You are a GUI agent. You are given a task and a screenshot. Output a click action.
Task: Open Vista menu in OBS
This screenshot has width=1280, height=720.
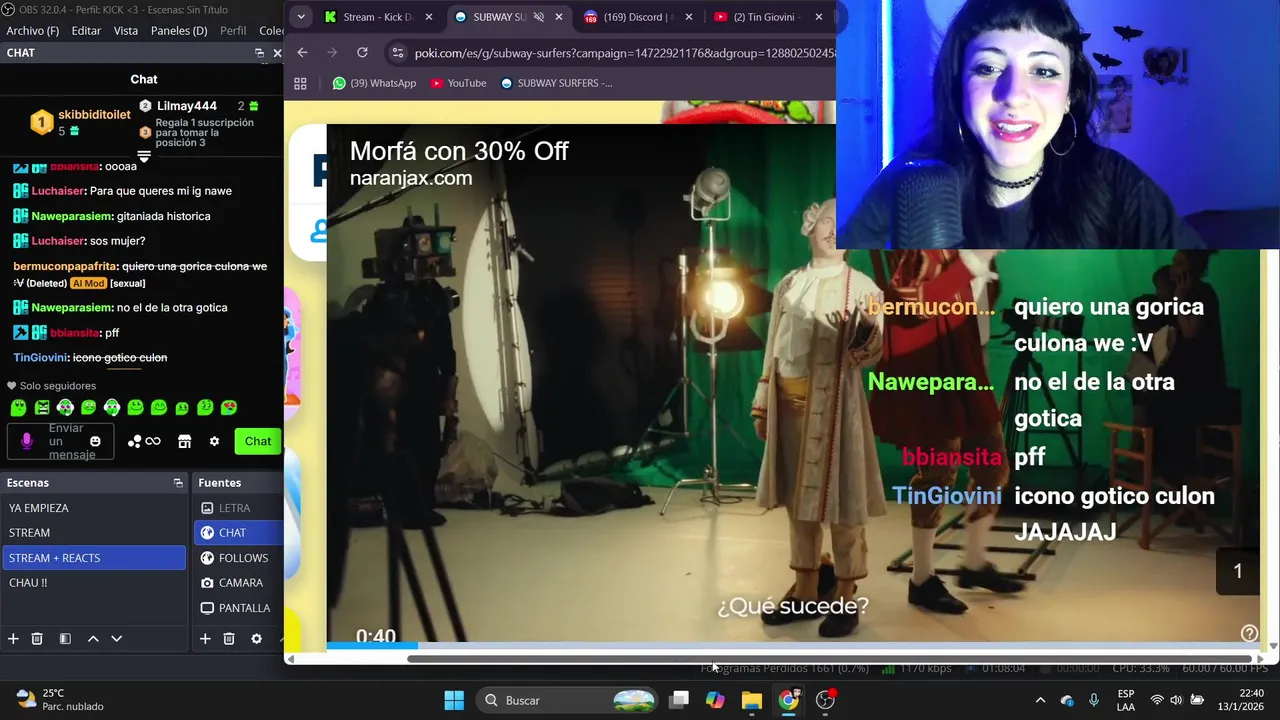click(x=126, y=31)
